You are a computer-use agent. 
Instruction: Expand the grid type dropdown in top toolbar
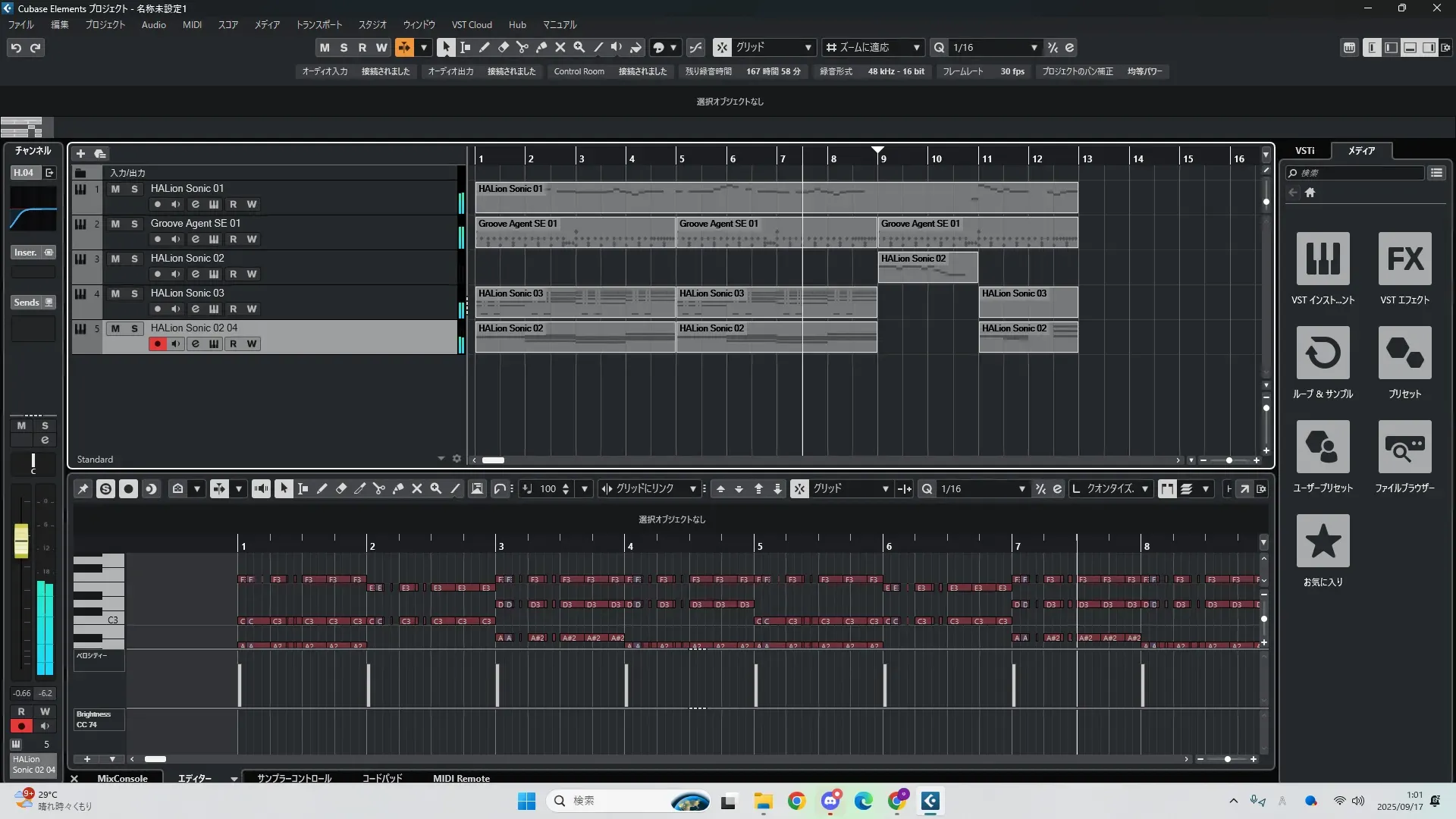pos(808,48)
